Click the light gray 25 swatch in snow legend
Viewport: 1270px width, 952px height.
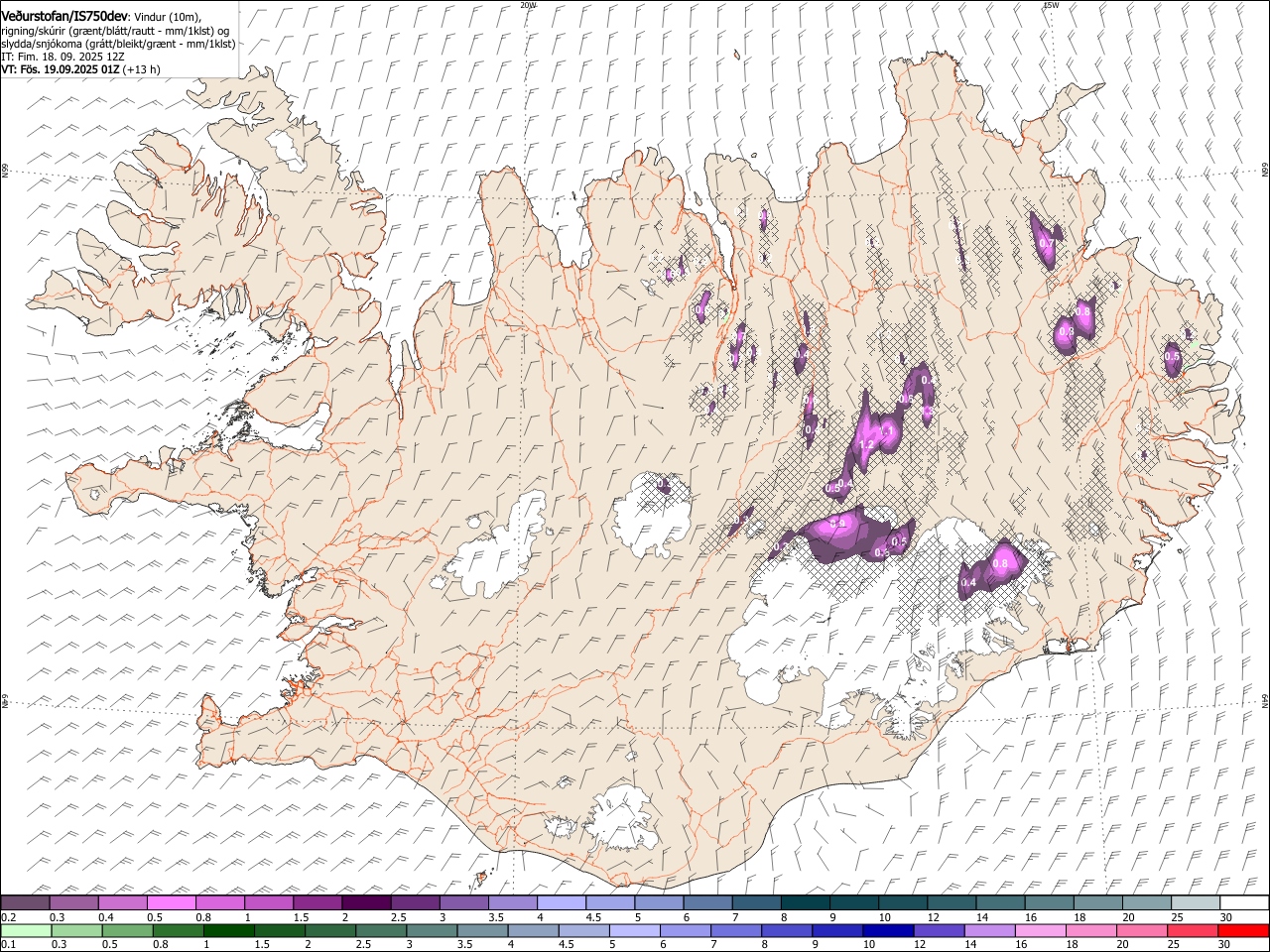(x=1195, y=902)
